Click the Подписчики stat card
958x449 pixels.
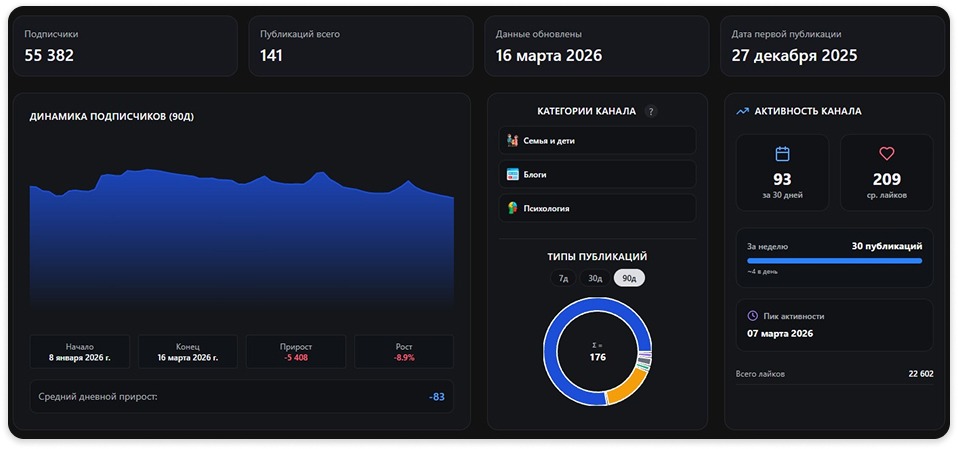click(124, 46)
